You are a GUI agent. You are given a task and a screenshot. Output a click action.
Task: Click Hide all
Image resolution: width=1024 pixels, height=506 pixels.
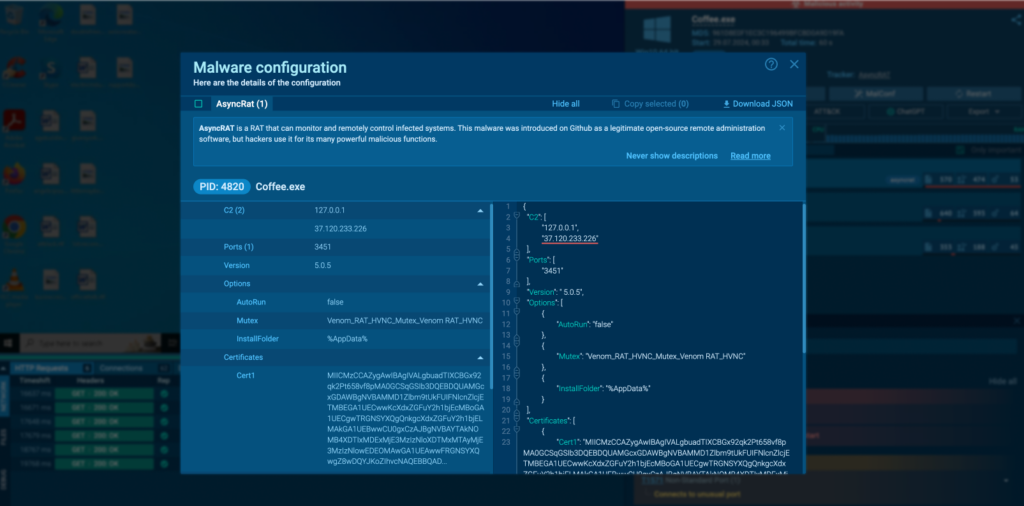point(565,104)
